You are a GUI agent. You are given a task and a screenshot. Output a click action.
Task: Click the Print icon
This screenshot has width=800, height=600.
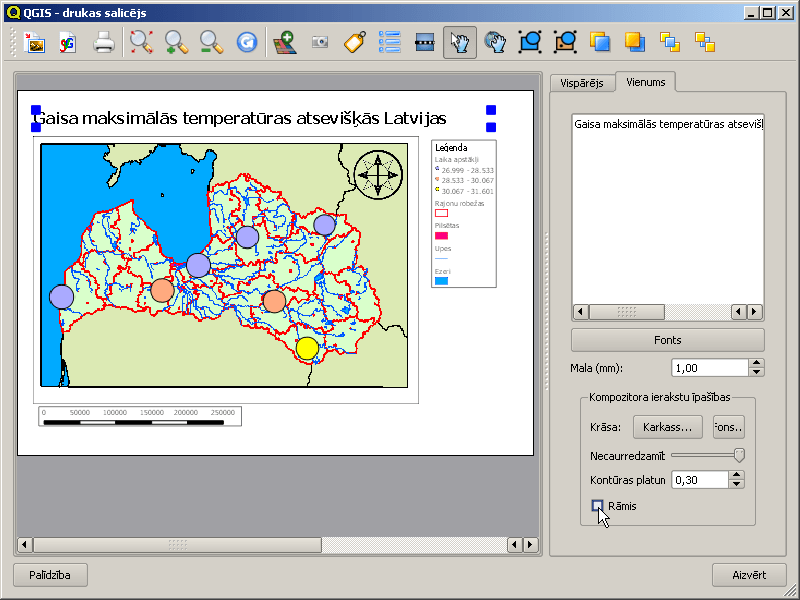(x=104, y=42)
